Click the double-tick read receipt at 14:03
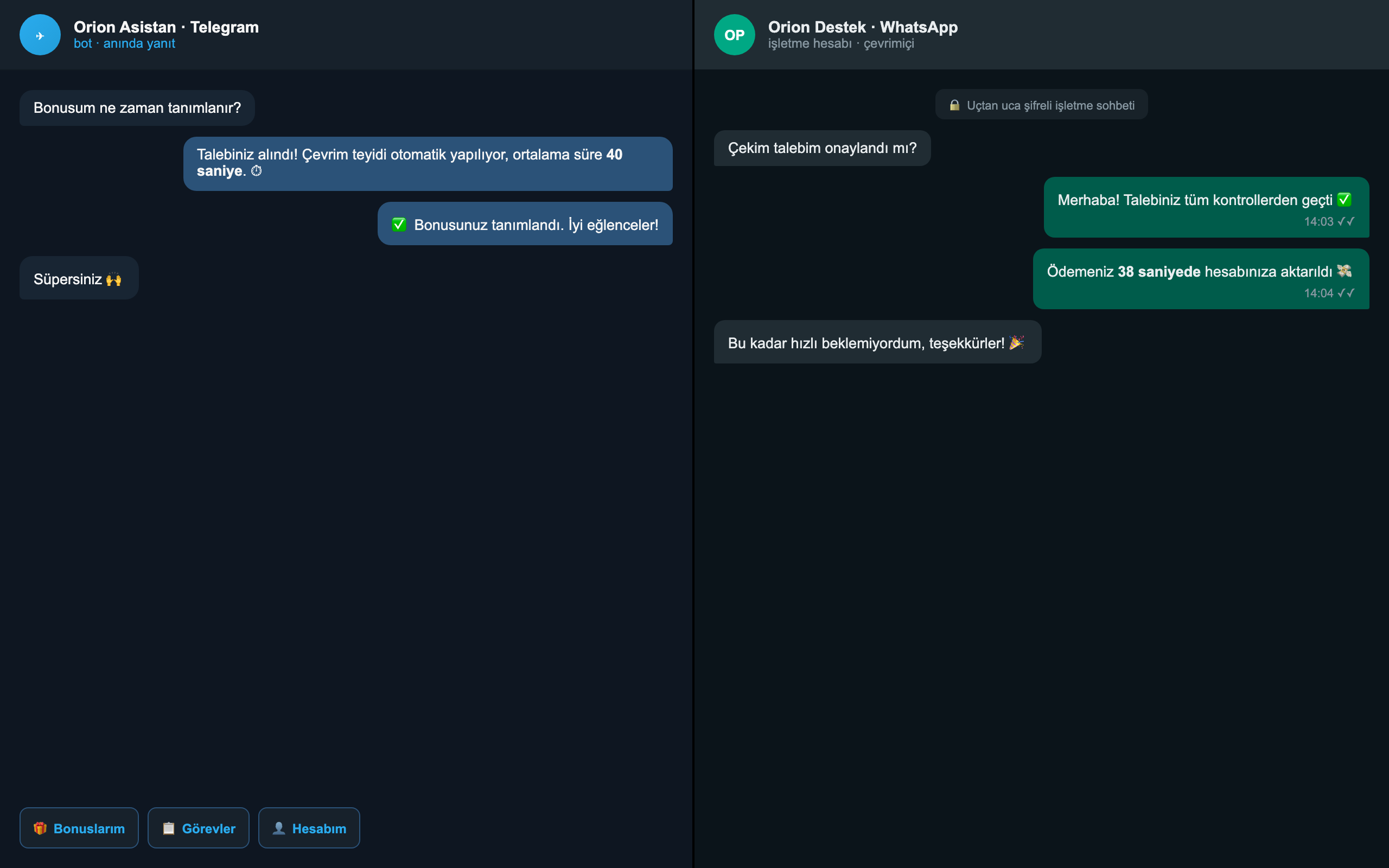1389x868 pixels. [1347, 221]
